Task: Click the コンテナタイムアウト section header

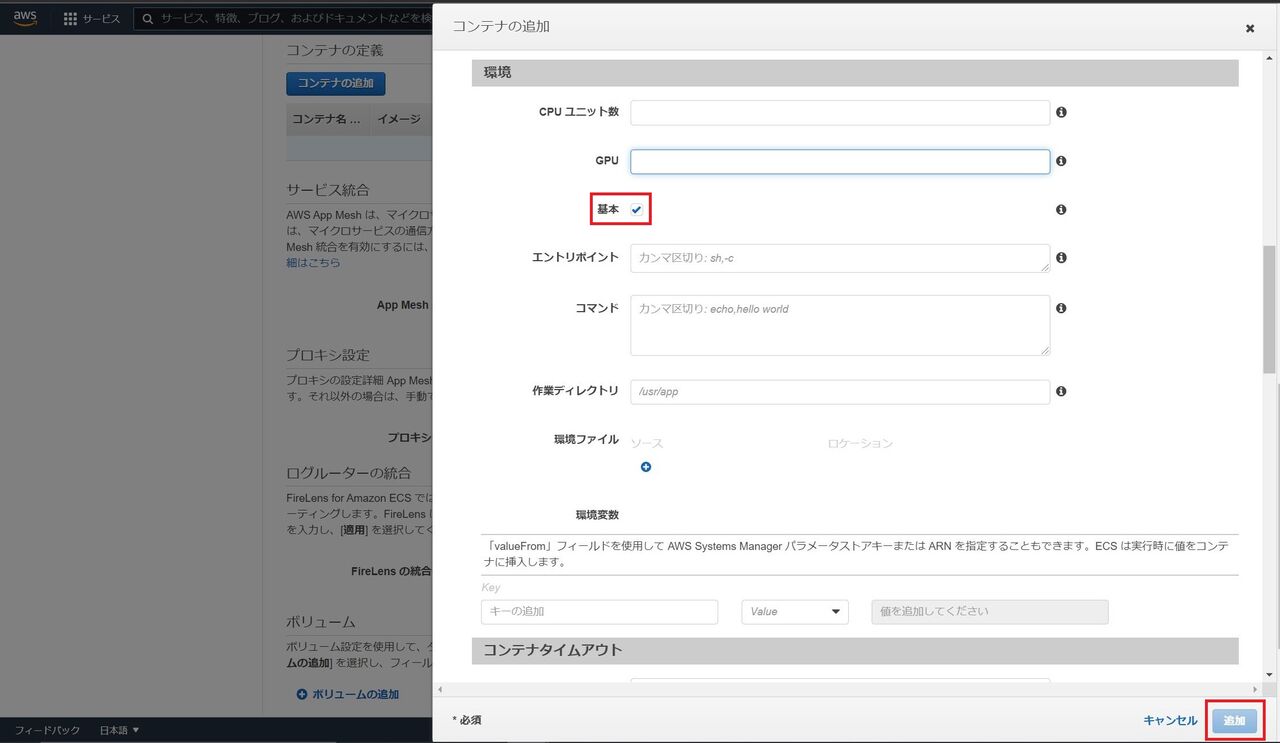Action: 855,651
